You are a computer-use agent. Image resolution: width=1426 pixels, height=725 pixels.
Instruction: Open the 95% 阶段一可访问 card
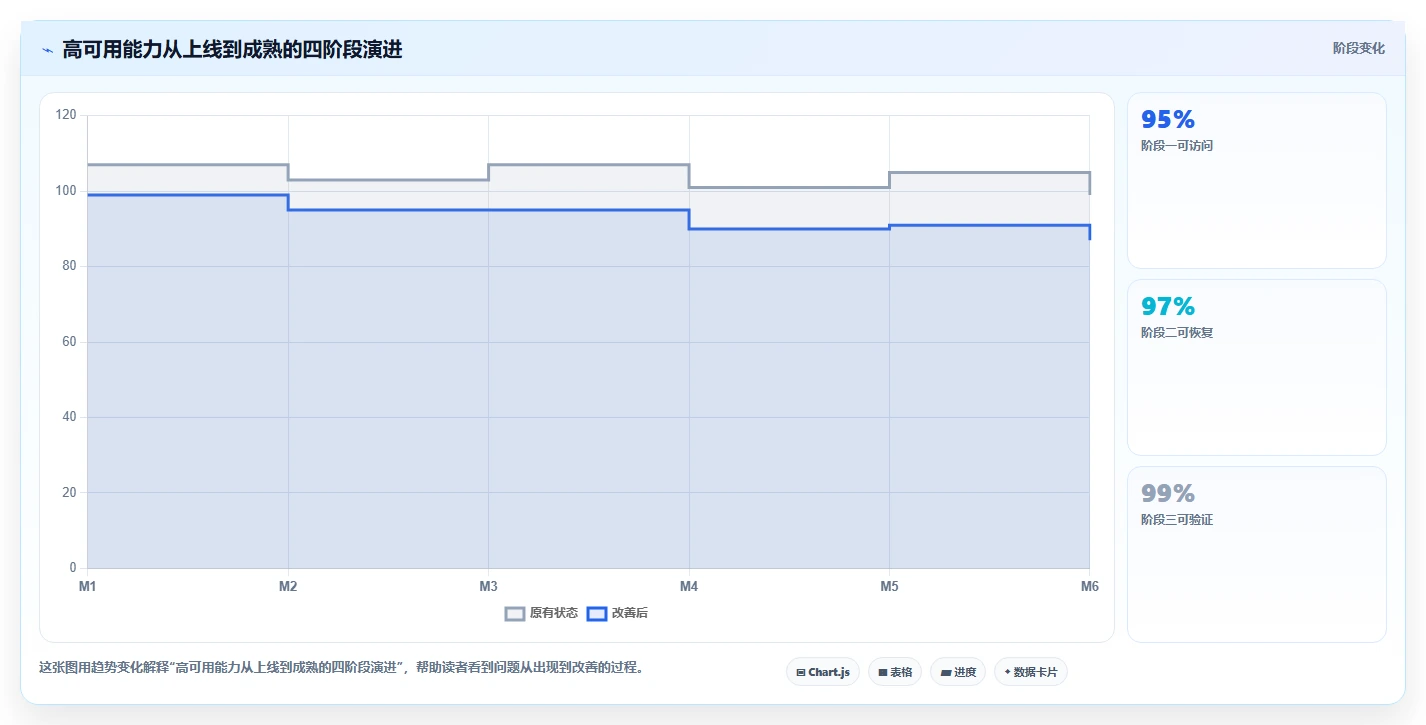tap(1257, 180)
